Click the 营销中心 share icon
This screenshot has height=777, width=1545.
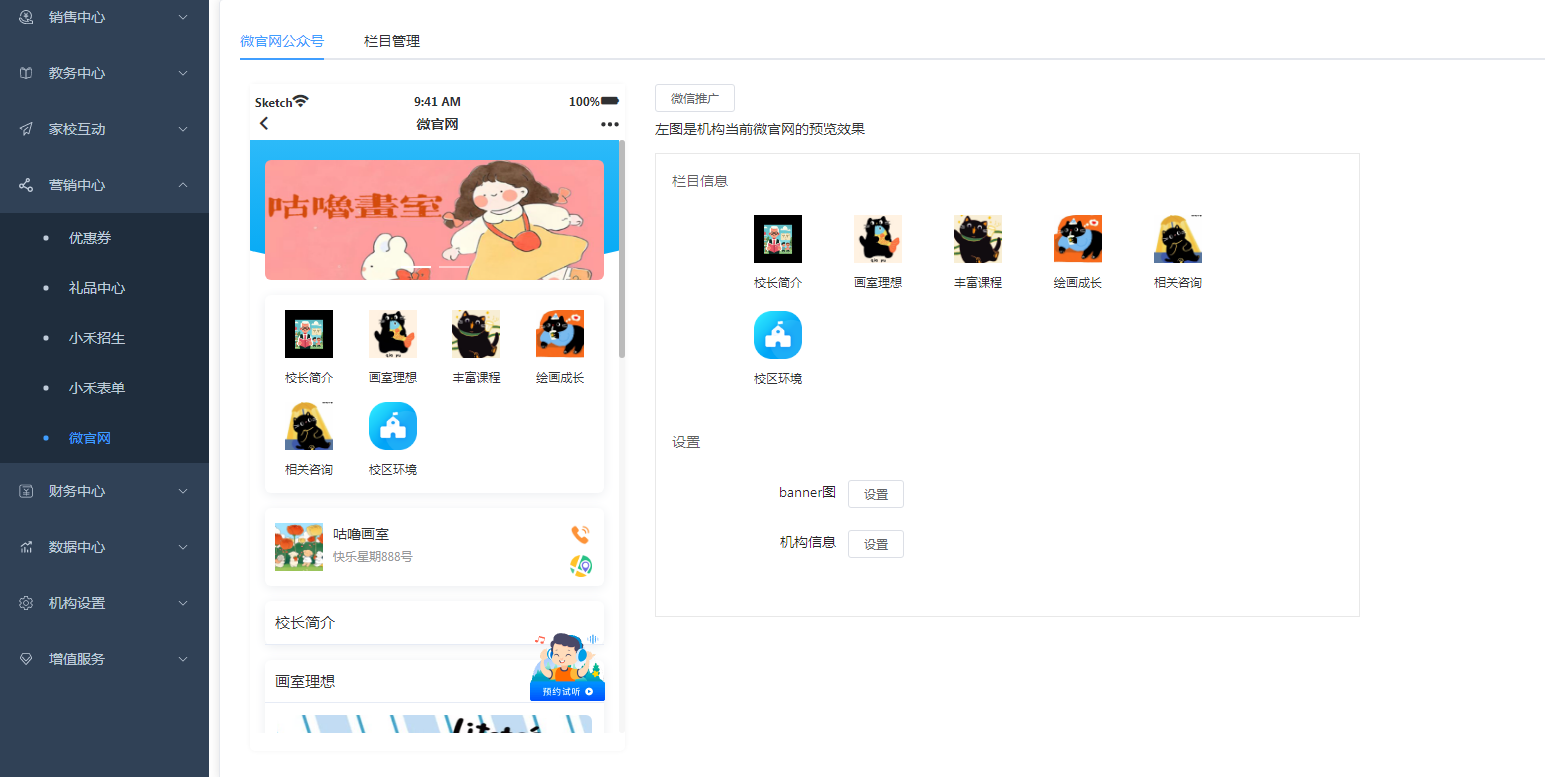pos(27,185)
